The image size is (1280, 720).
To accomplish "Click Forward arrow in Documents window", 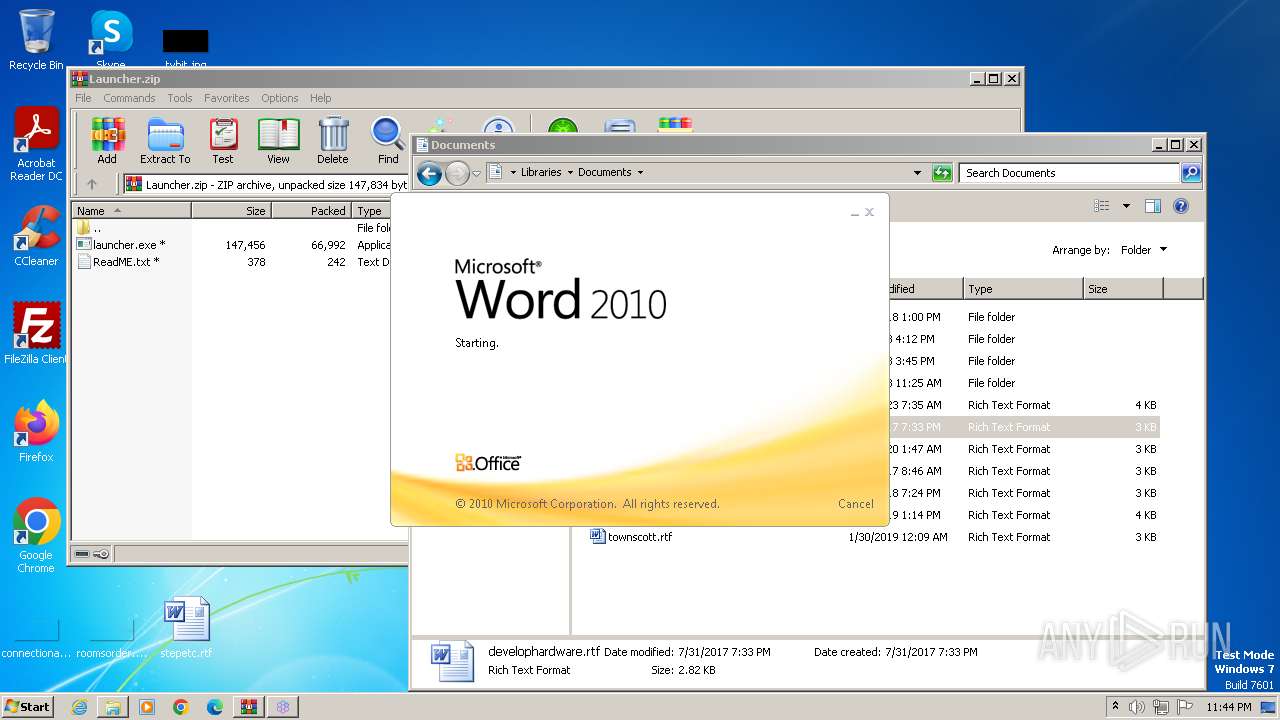I will pyautogui.click(x=457, y=173).
